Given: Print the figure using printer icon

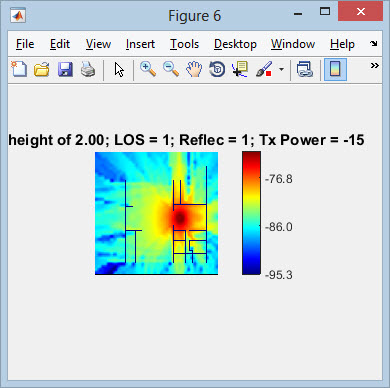Looking at the screenshot, I should click(88, 69).
